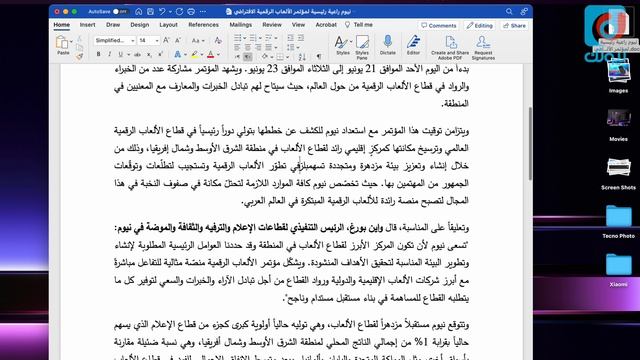Redo the last action
Screen dimensions: 640x360
(x=179, y=11)
